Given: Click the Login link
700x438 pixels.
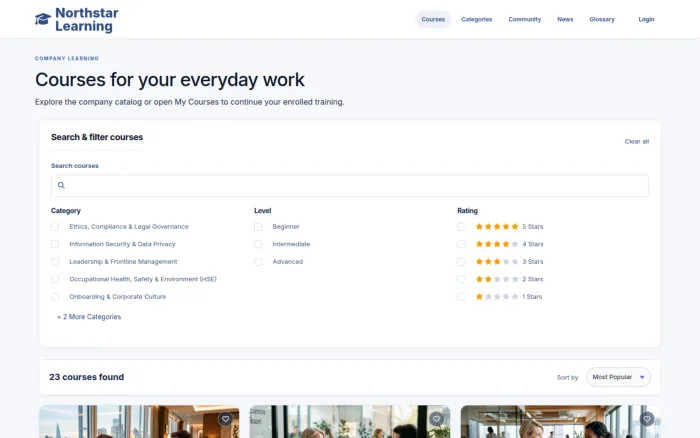Looking at the screenshot, I should click(646, 19).
